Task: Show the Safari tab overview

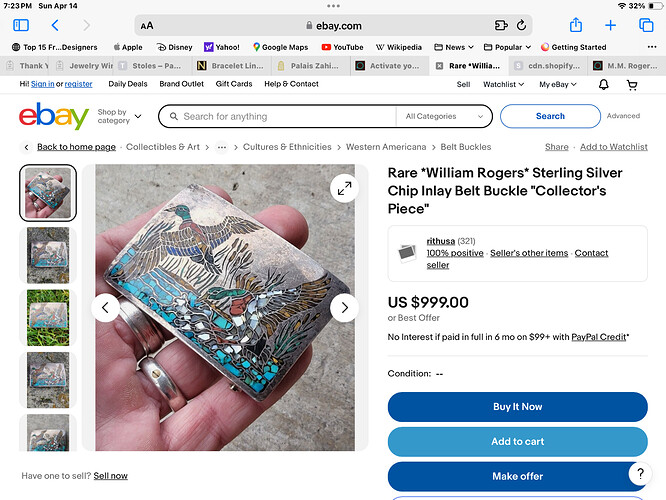Action: [645, 25]
